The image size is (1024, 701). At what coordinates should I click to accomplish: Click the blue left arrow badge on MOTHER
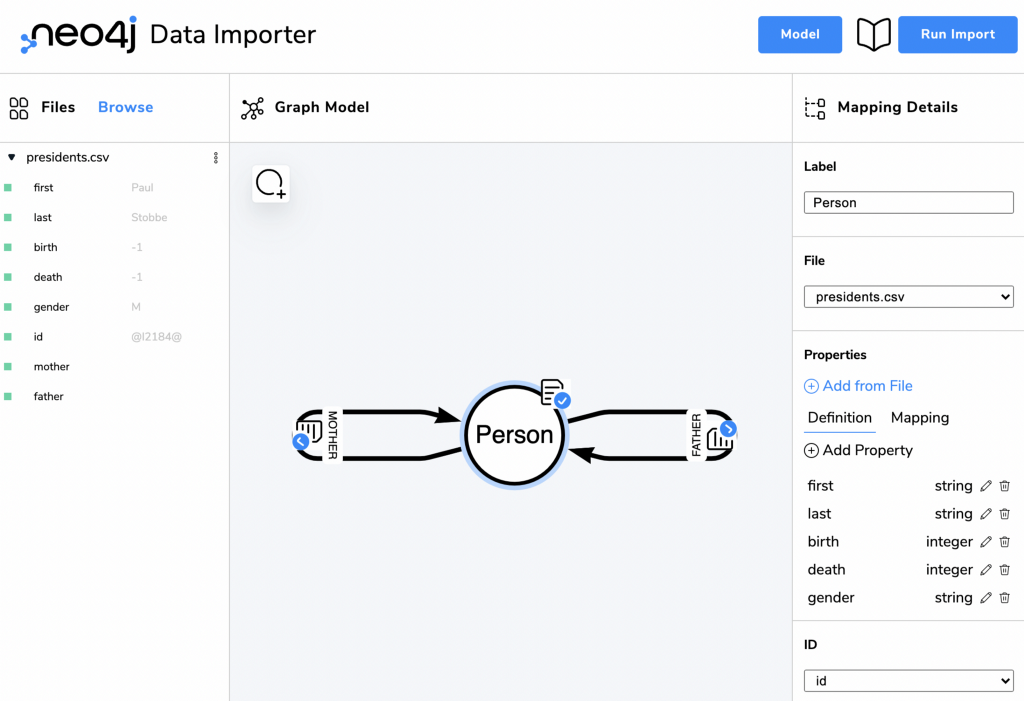pos(300,442)
